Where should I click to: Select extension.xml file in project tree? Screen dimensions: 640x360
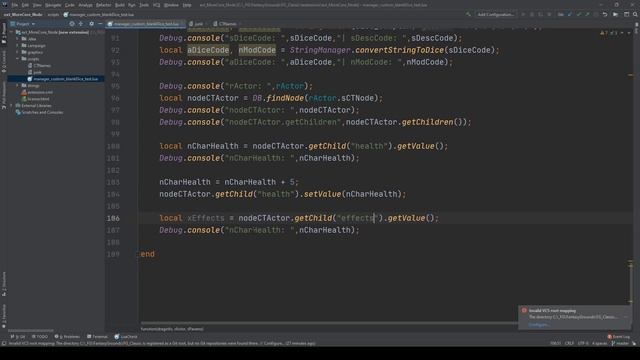(37, 92)
